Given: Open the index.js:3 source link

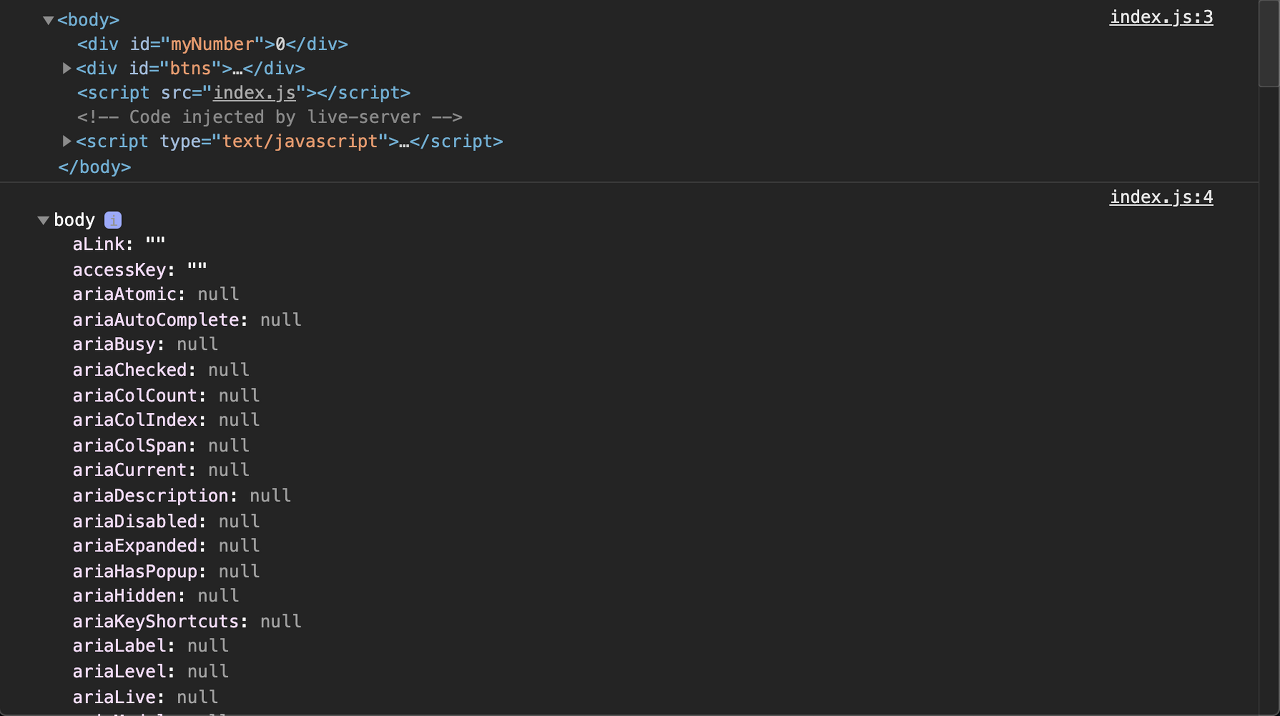Looking at the screenshot, I should pos(1161,17).
